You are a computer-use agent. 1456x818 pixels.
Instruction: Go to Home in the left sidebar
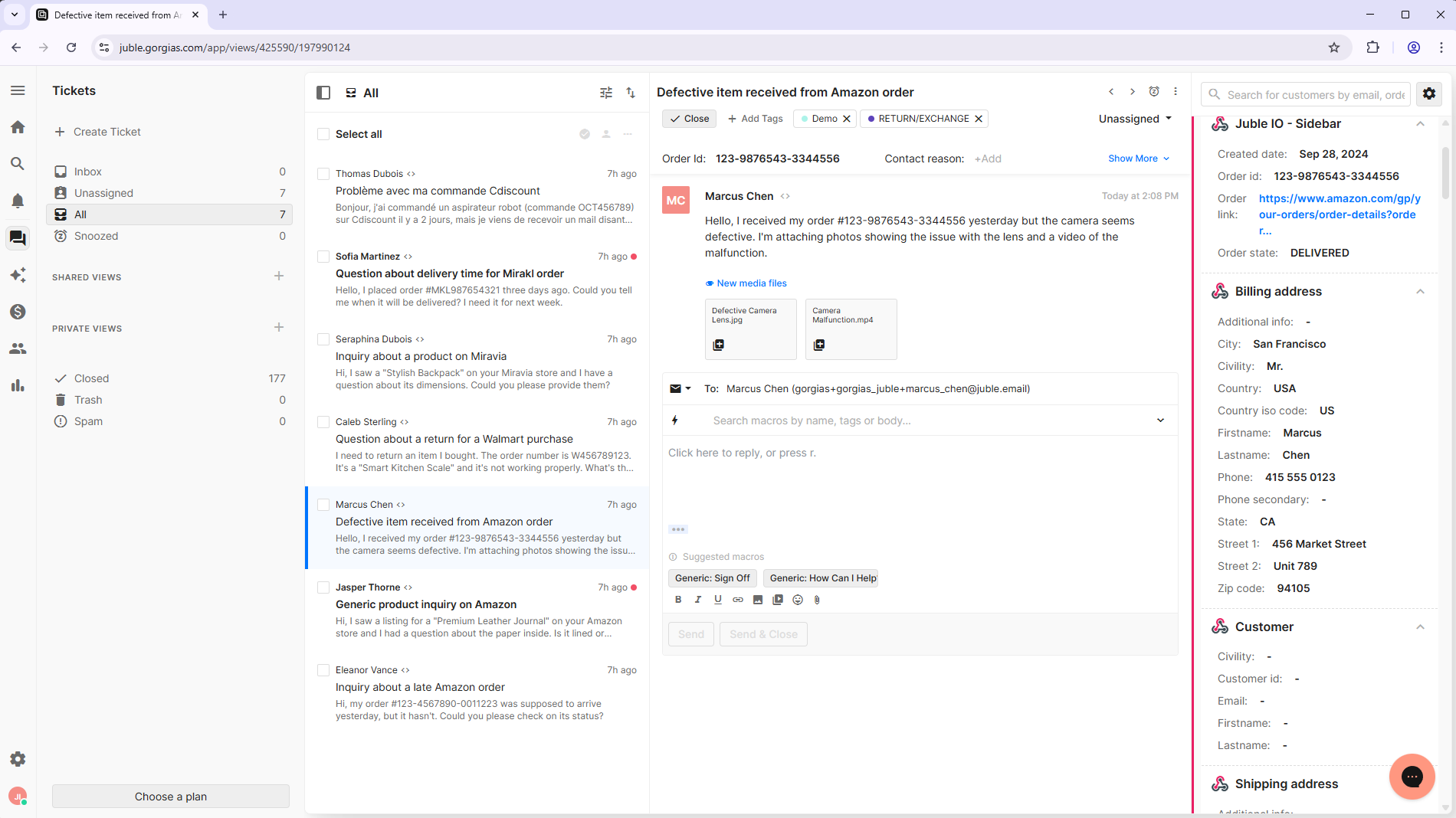18,127
